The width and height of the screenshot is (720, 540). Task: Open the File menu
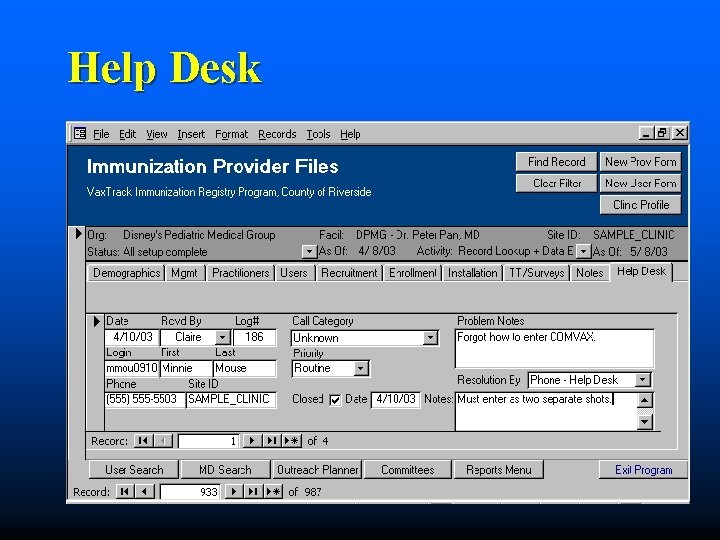click(101, 134)
